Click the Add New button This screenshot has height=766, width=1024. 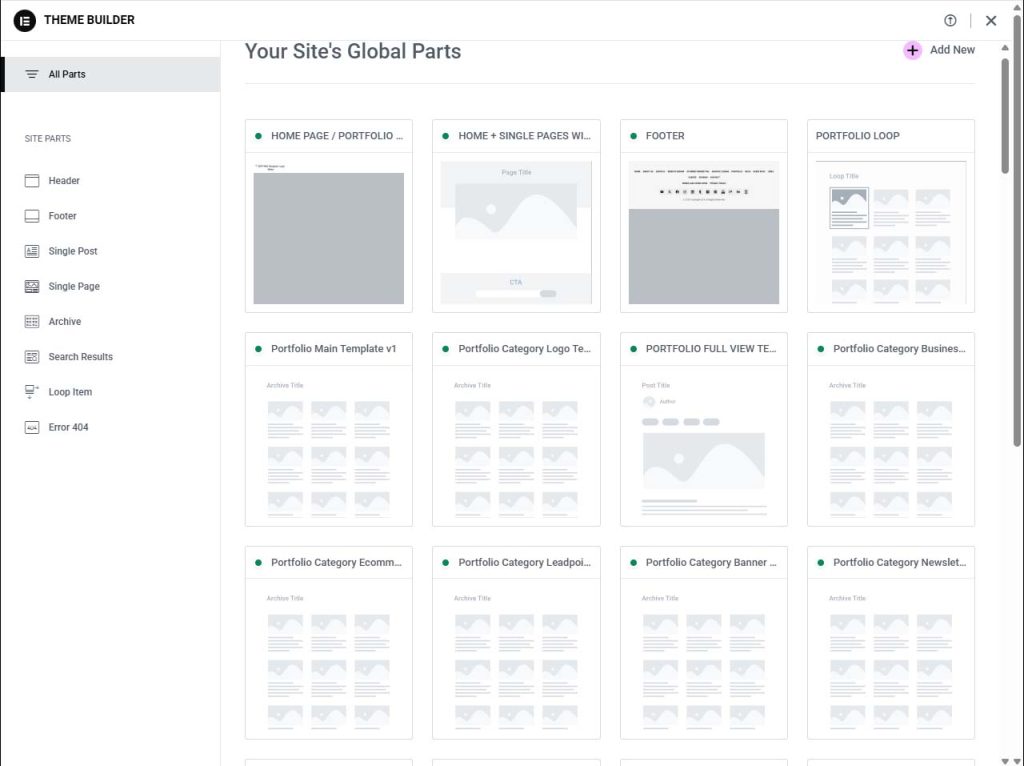pos(940,49)
